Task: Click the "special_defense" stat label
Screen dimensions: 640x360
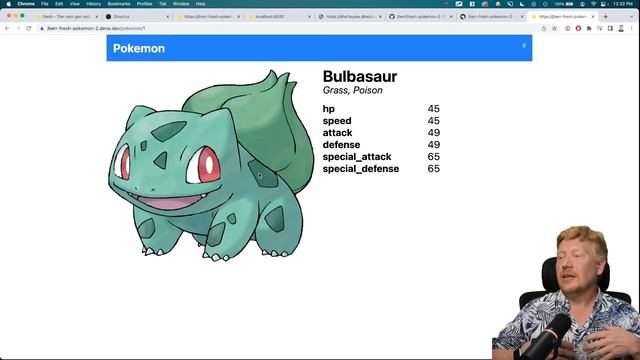Action: (x=361, y=169)
